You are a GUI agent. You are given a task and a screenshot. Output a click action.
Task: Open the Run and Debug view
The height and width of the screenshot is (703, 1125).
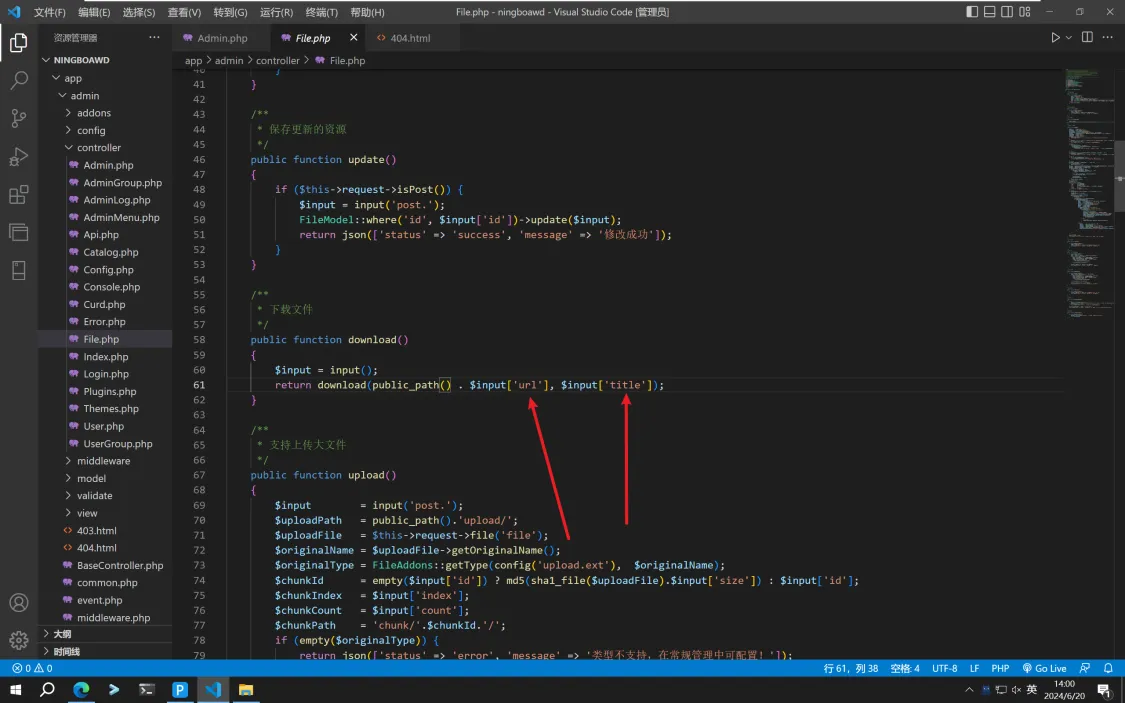click(19, 156)
